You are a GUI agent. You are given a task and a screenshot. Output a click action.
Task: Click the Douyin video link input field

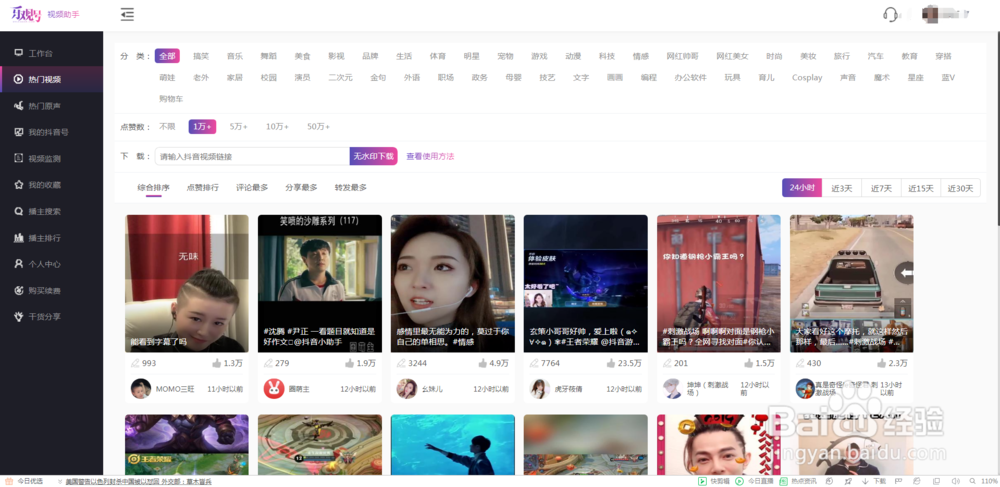[x=251, y=157]
